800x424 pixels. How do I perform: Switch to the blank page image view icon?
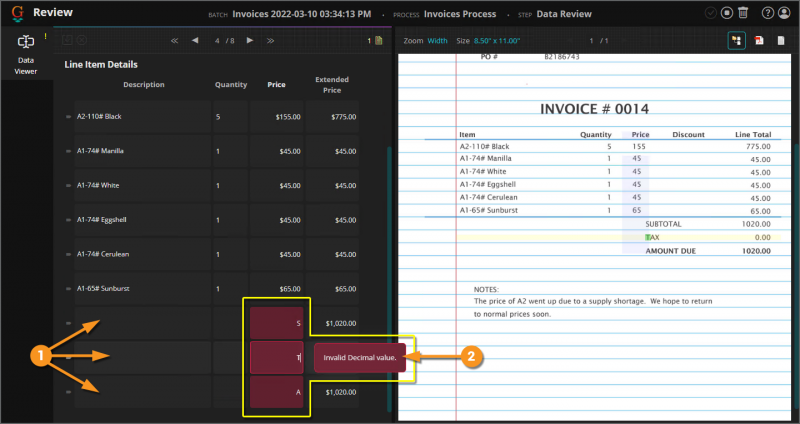pyautogui.click(x=781, y=40)
